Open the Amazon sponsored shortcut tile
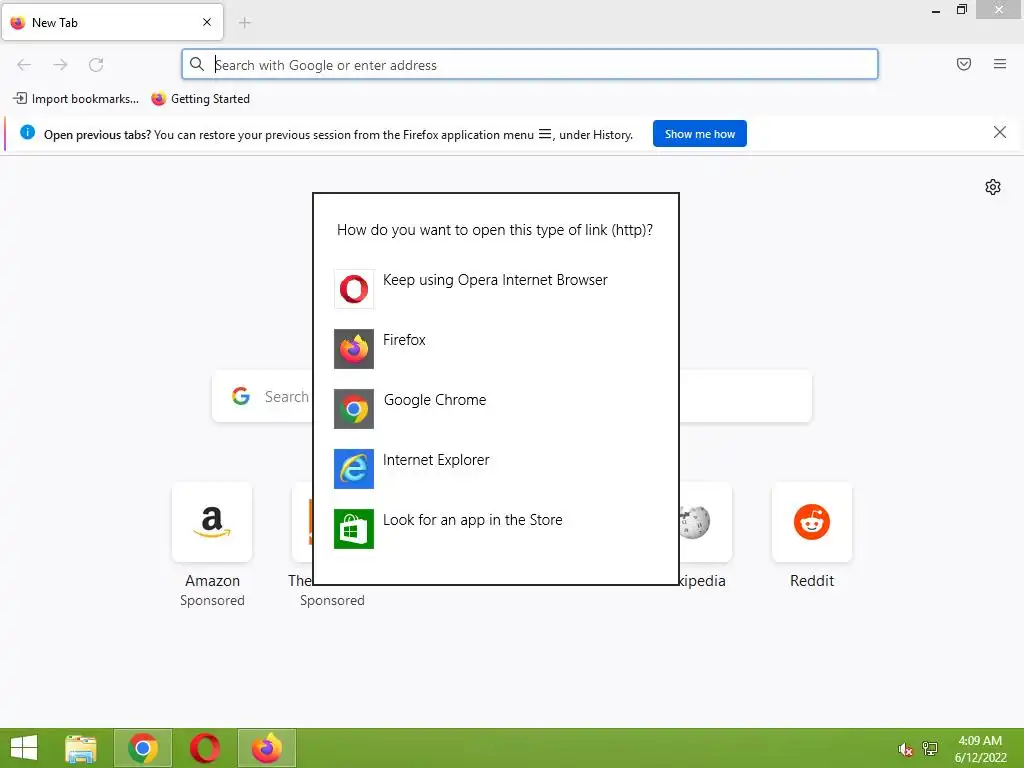1024x768 pixels. pyautogui.click(x=212, y=522)
